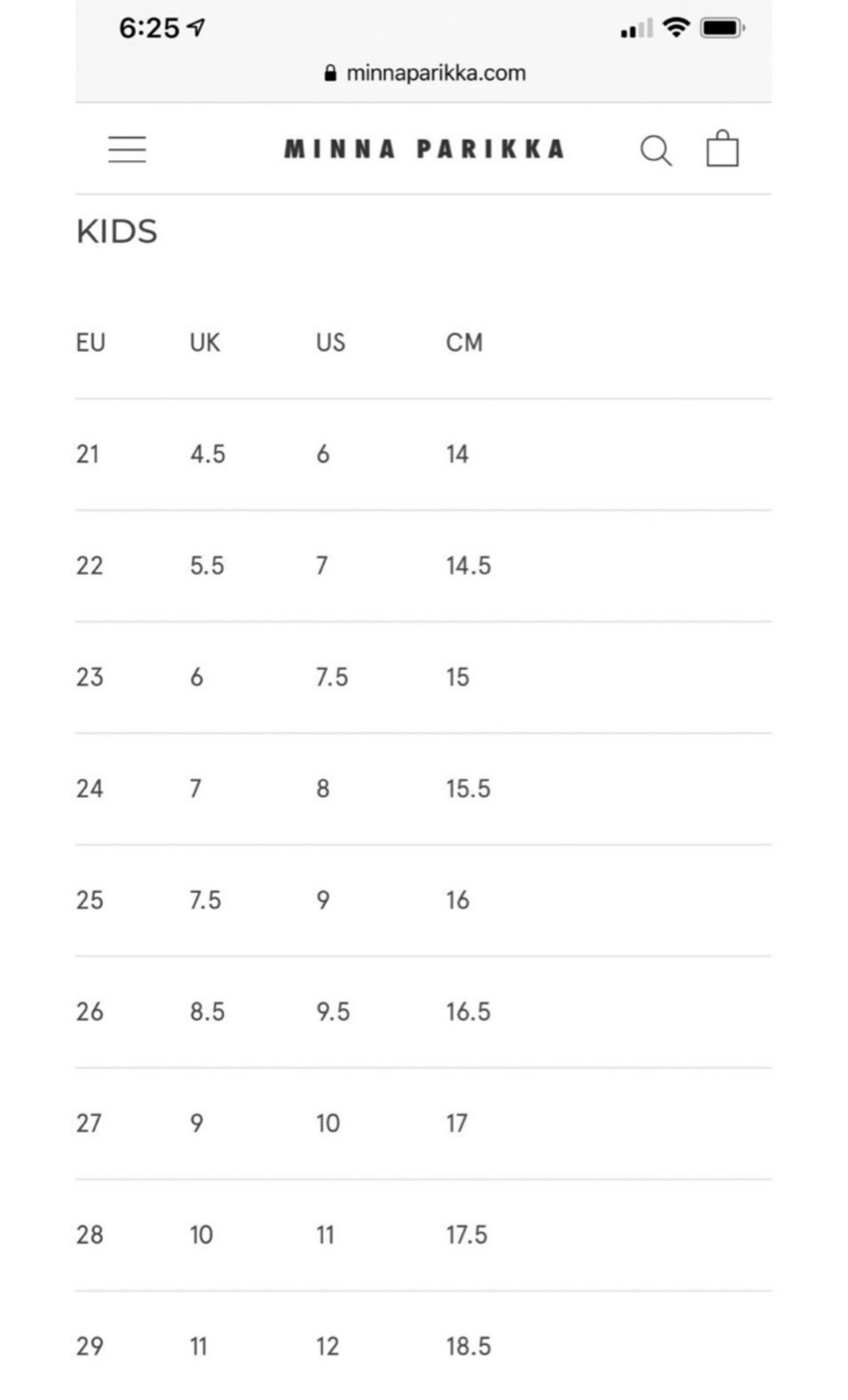The height and width of the screenshot is (1400, 848).
Task: Tap the cellular signal bars icon
Action: [x=636, y=29]
